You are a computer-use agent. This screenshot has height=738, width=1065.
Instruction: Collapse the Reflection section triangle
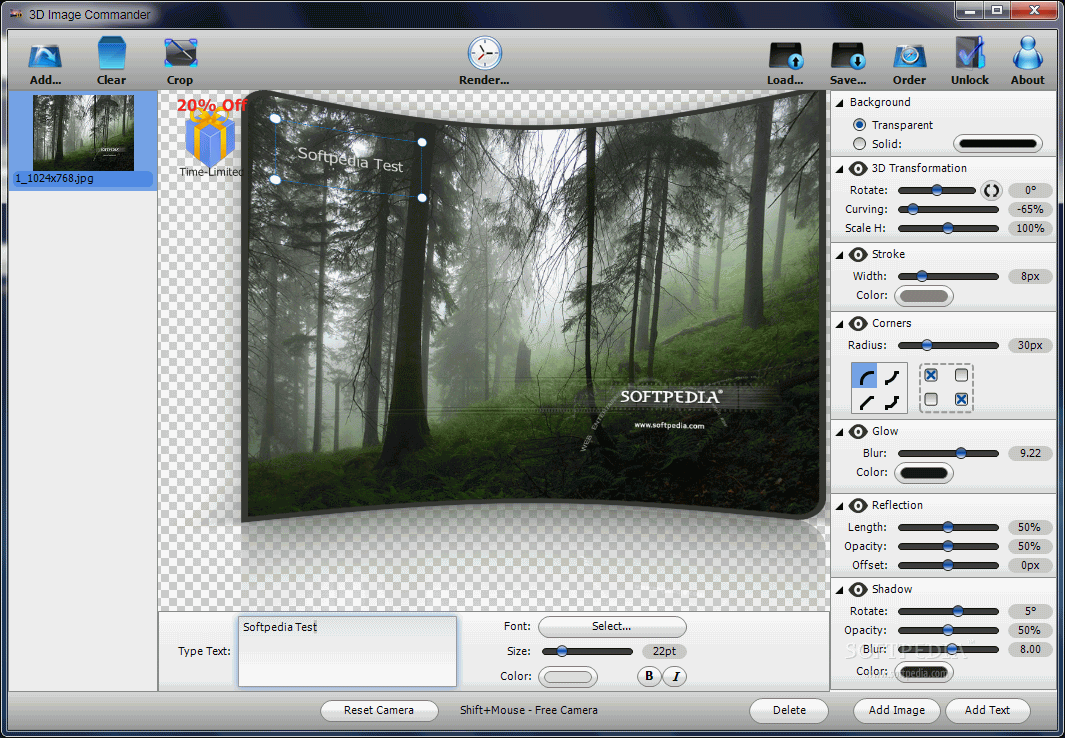click(x=840, y=506)
